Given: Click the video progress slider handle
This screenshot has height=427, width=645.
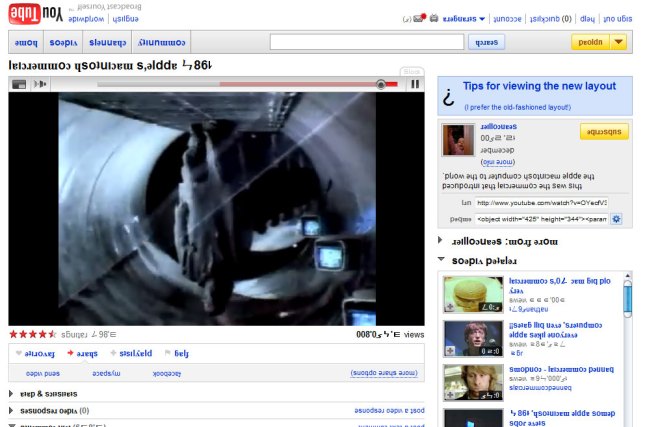Looking at the screenshot, I should point(381,84).
